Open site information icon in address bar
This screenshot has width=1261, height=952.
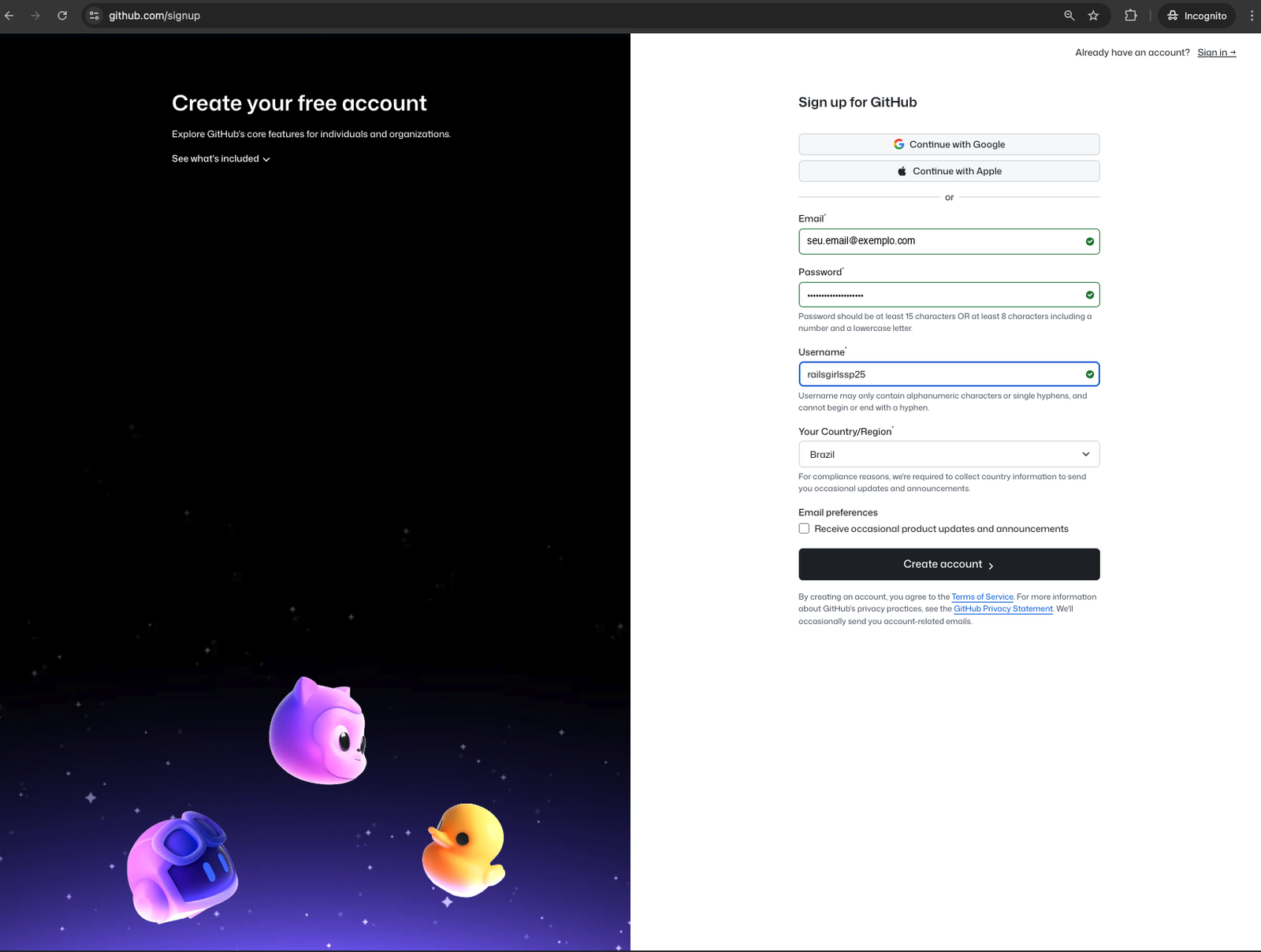[94, 16]
